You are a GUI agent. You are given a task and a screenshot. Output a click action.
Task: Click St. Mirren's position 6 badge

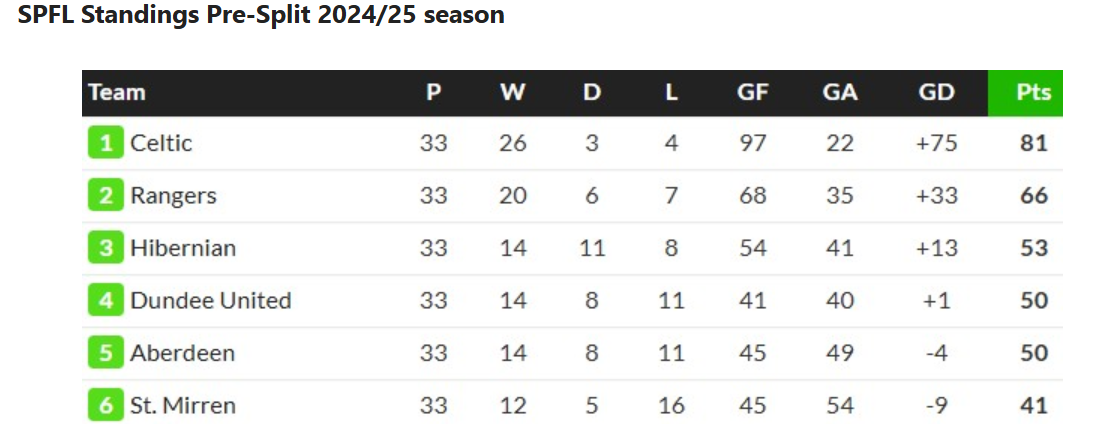click(105, 406)
